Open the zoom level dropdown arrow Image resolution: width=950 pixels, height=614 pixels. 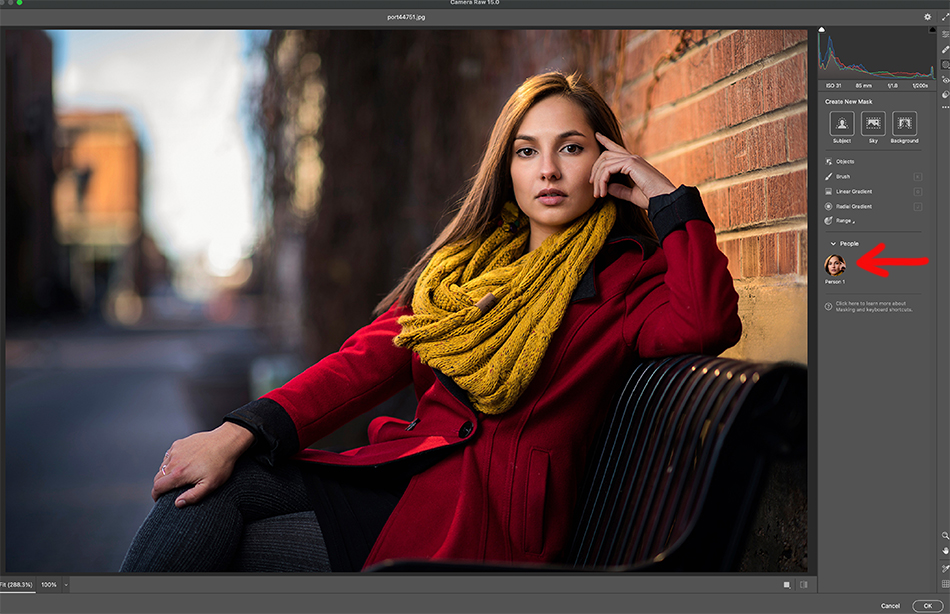[x=65, y=585]
